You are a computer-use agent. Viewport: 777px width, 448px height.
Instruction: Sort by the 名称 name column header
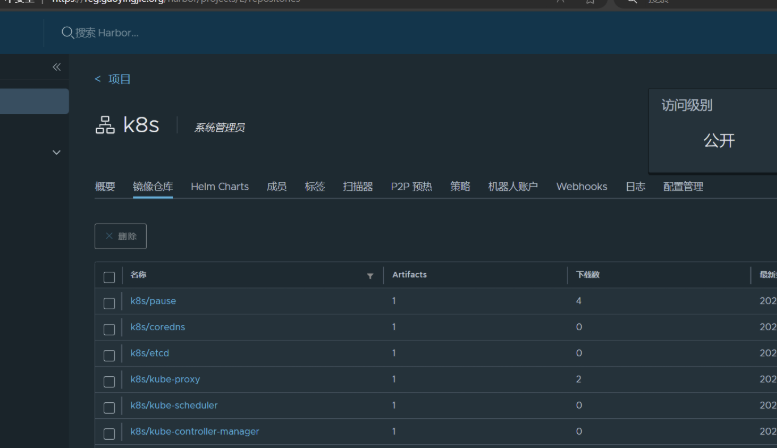[138, 275]
